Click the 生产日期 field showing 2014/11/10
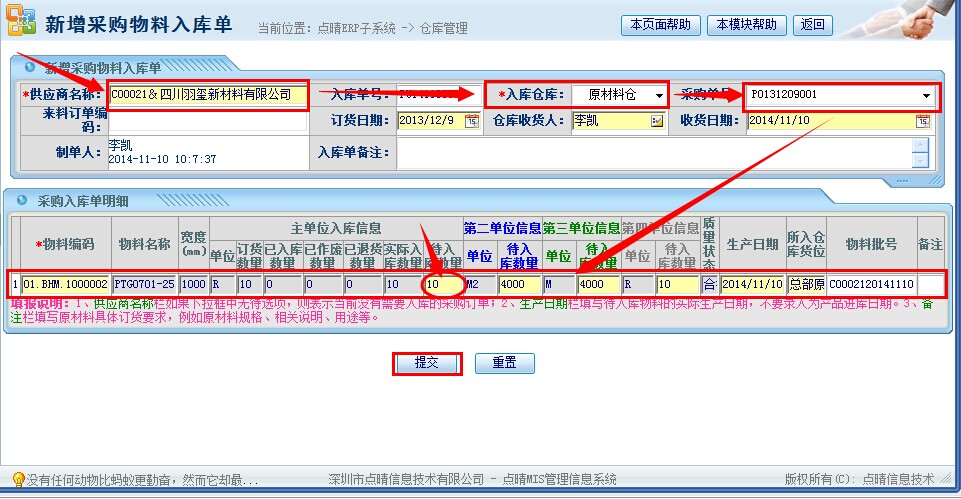Screen dimensions: 961x499 [x=752, y=284]
